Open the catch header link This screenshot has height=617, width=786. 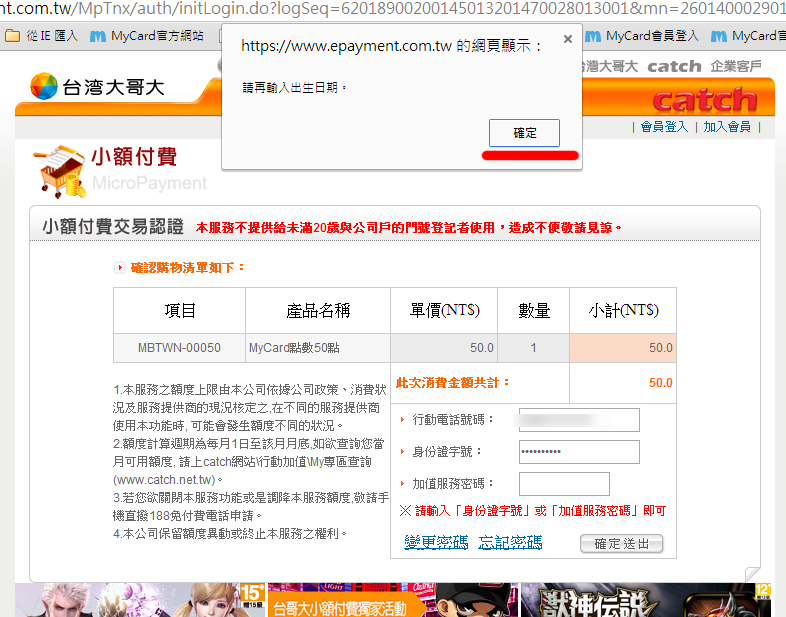(x=674, y=66)
